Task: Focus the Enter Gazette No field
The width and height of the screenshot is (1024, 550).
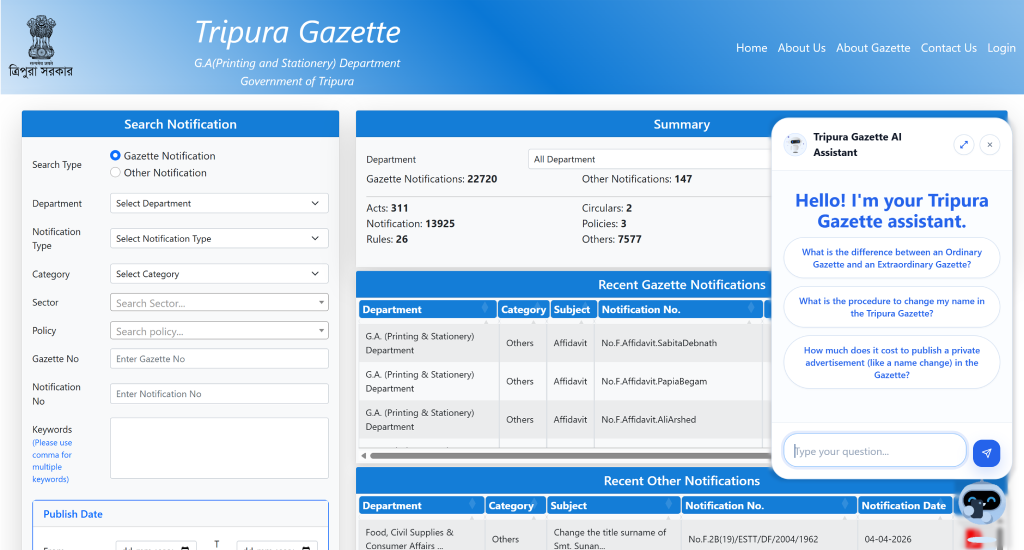Action: (x=219, y=359)
